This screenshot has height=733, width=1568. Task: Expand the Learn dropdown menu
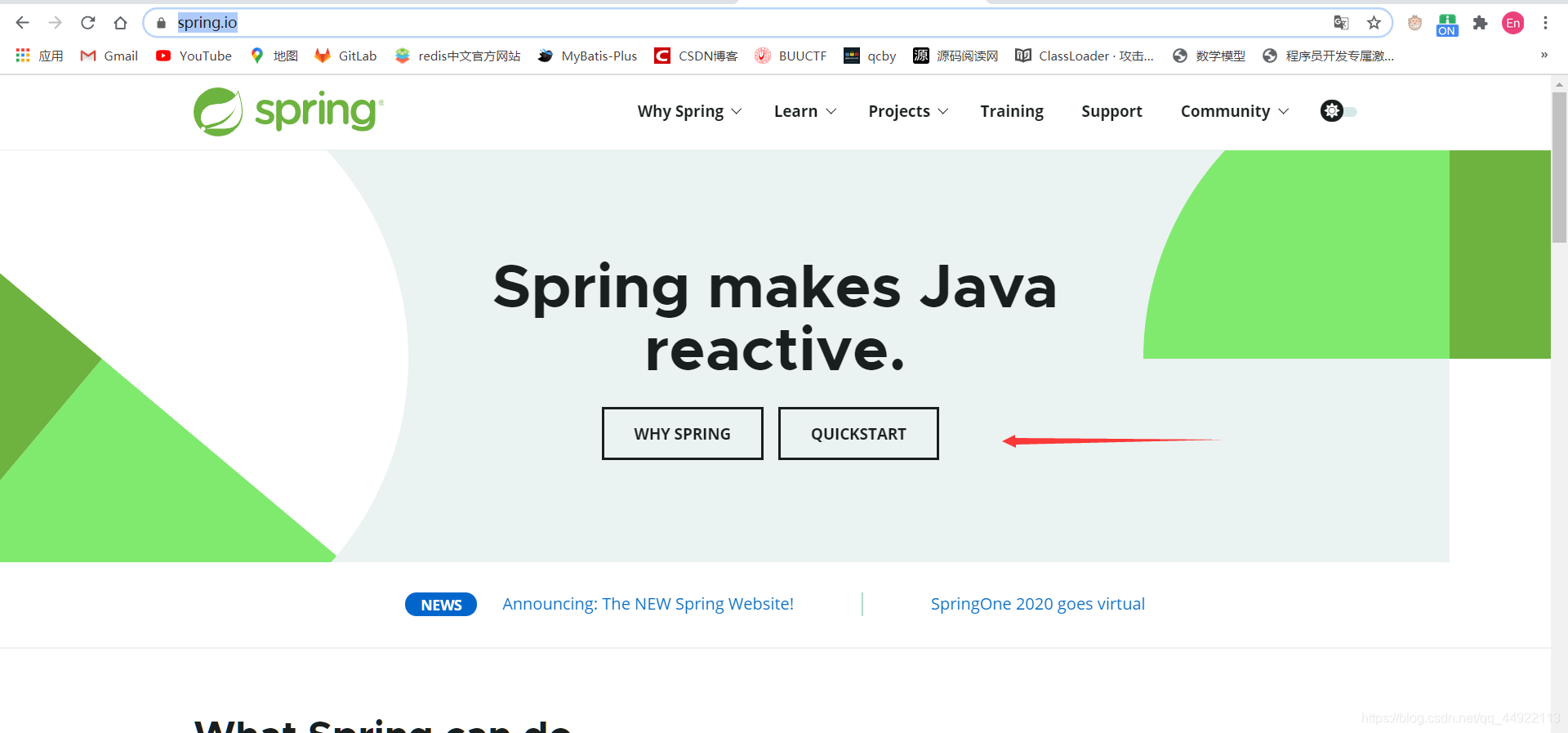[x=805, y=111]
